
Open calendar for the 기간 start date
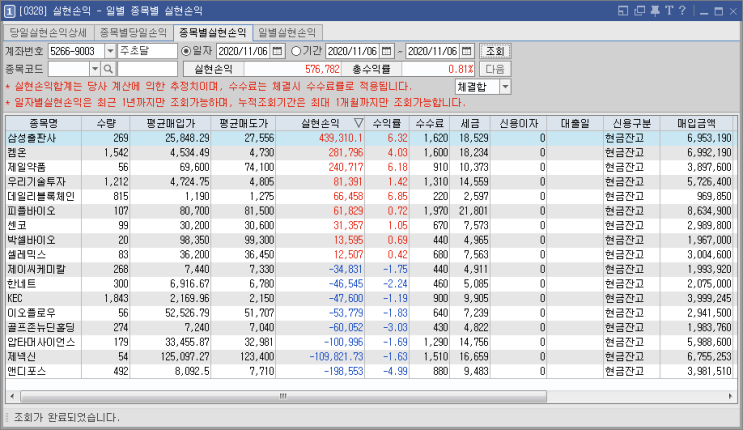[x=387, y=51]
